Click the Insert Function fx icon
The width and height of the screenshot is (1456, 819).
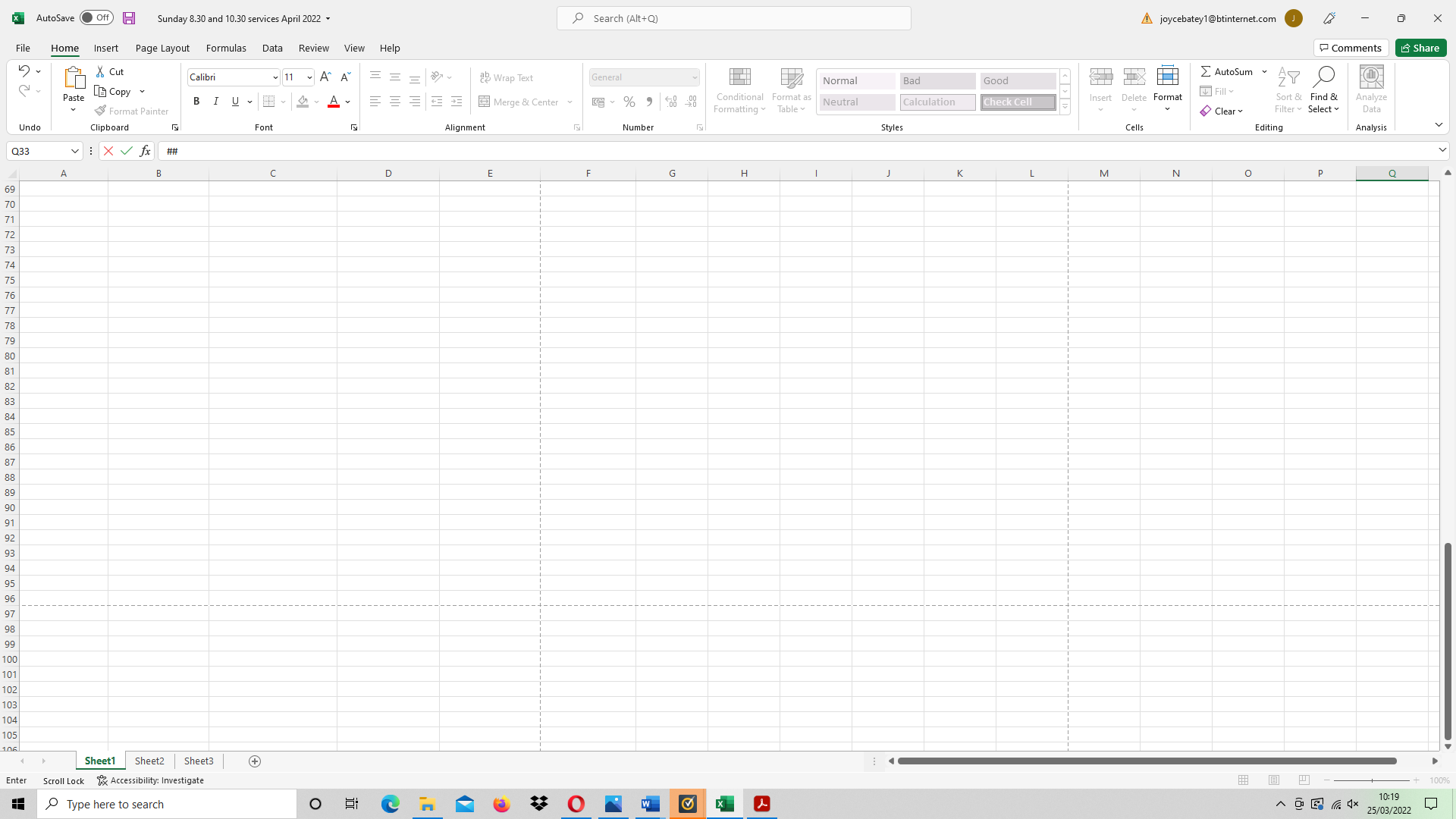[145, 151]
